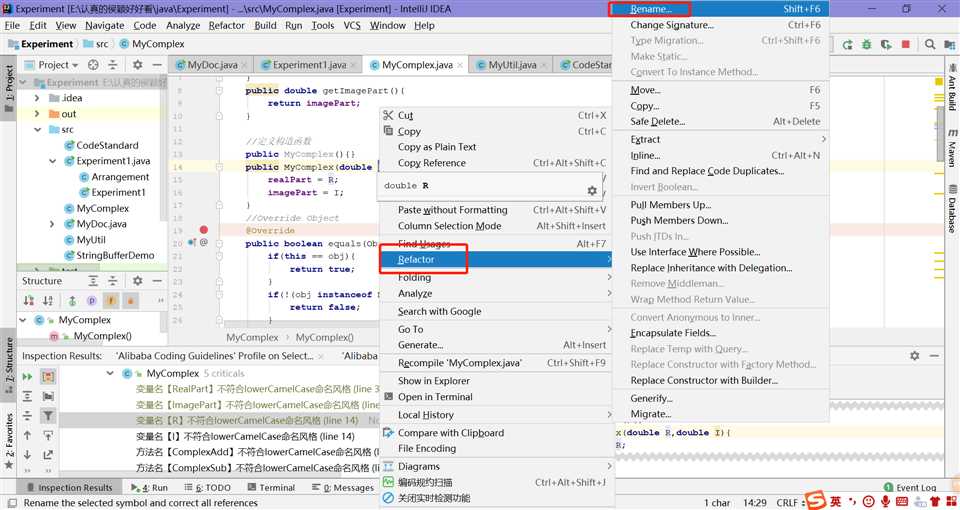Export inspection results icon
The width and height of the screenshot is (960, 510).
pos(48,455)
